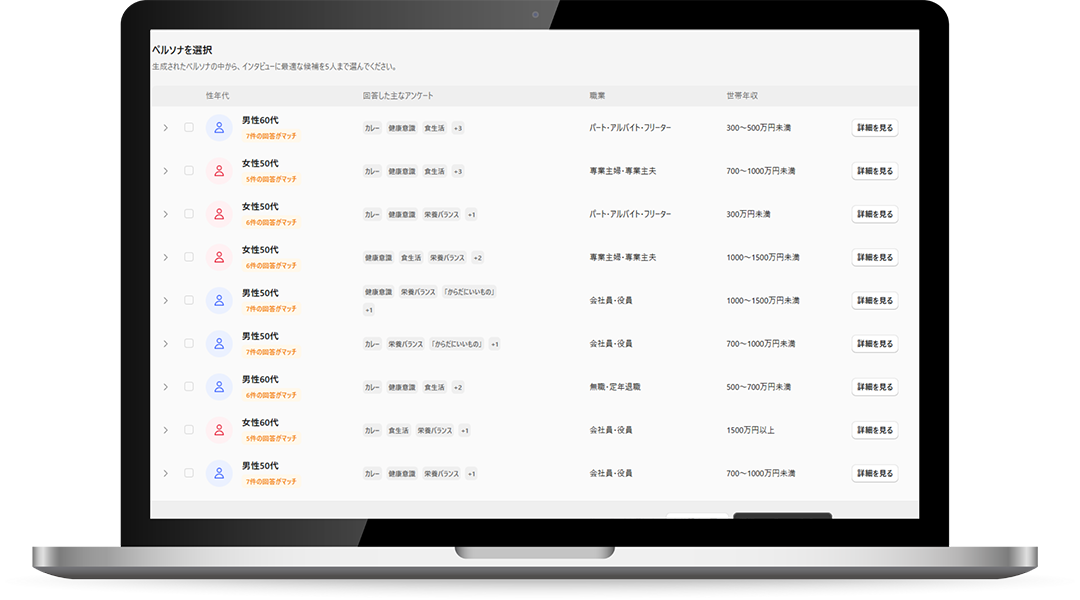Screen dimensions: 1080x600
Task: Click the +3 tag in the first row
Action: 457,128
